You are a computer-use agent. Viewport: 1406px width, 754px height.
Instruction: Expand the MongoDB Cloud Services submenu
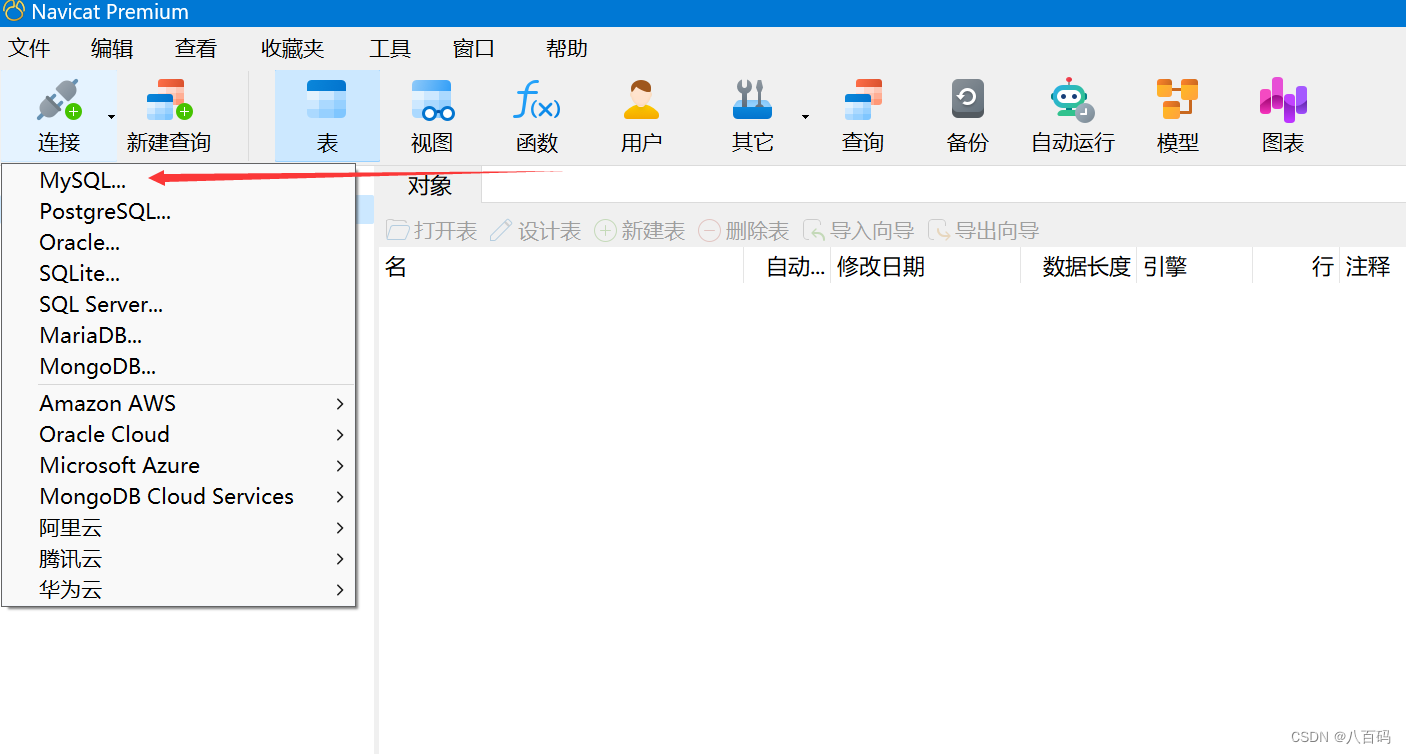click(x=179, y=496)
